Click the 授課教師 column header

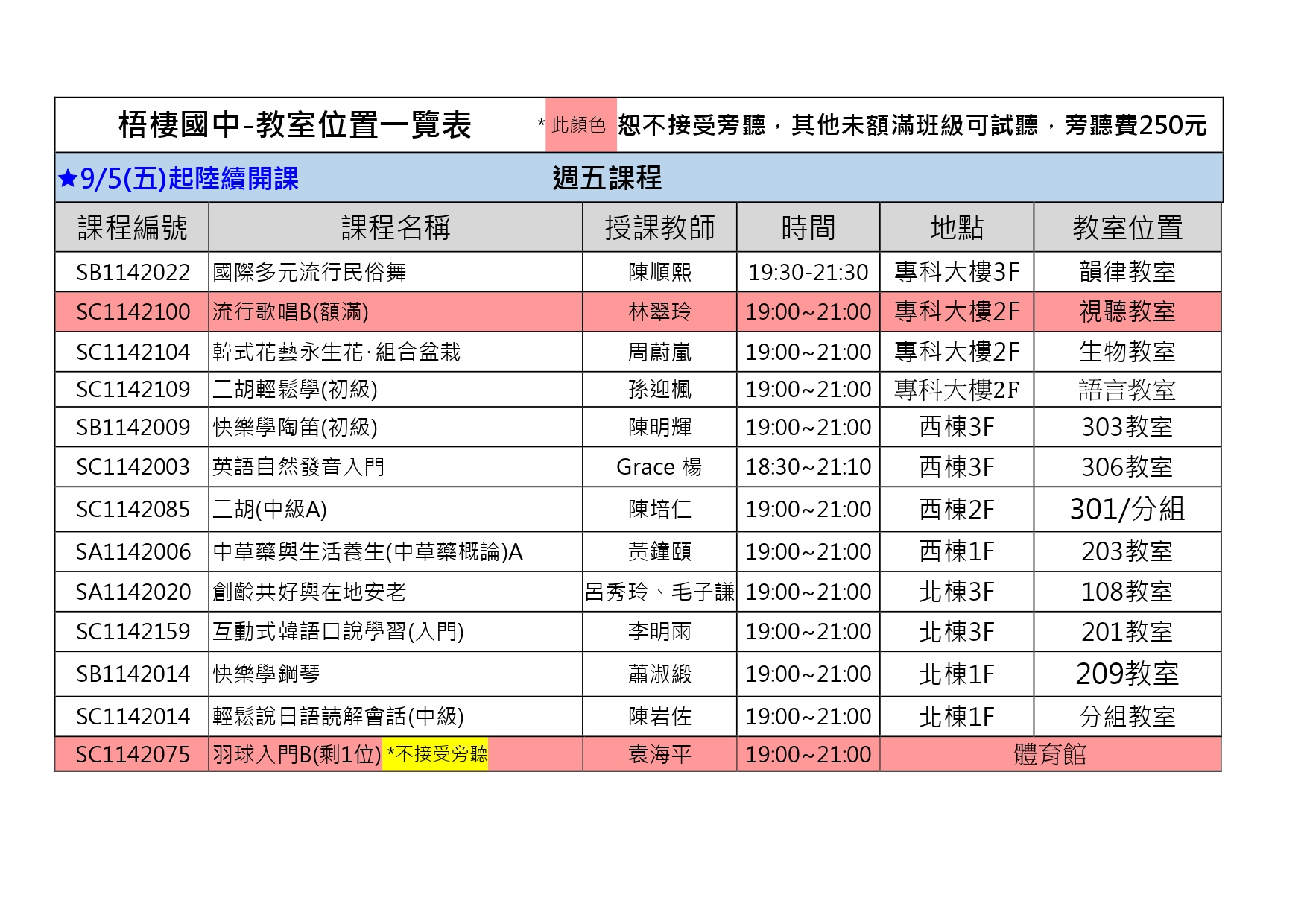[x=659, y=228]
